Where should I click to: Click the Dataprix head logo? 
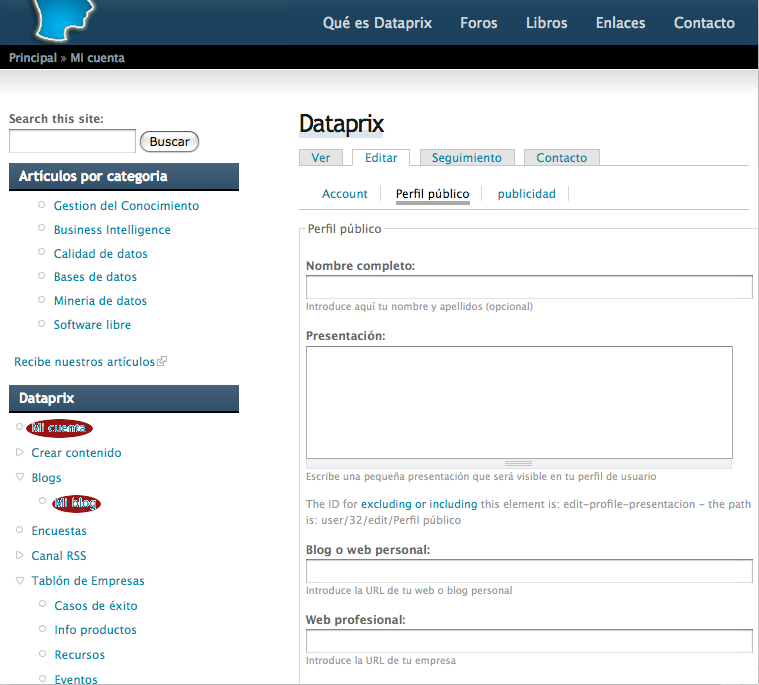point(64,19)
